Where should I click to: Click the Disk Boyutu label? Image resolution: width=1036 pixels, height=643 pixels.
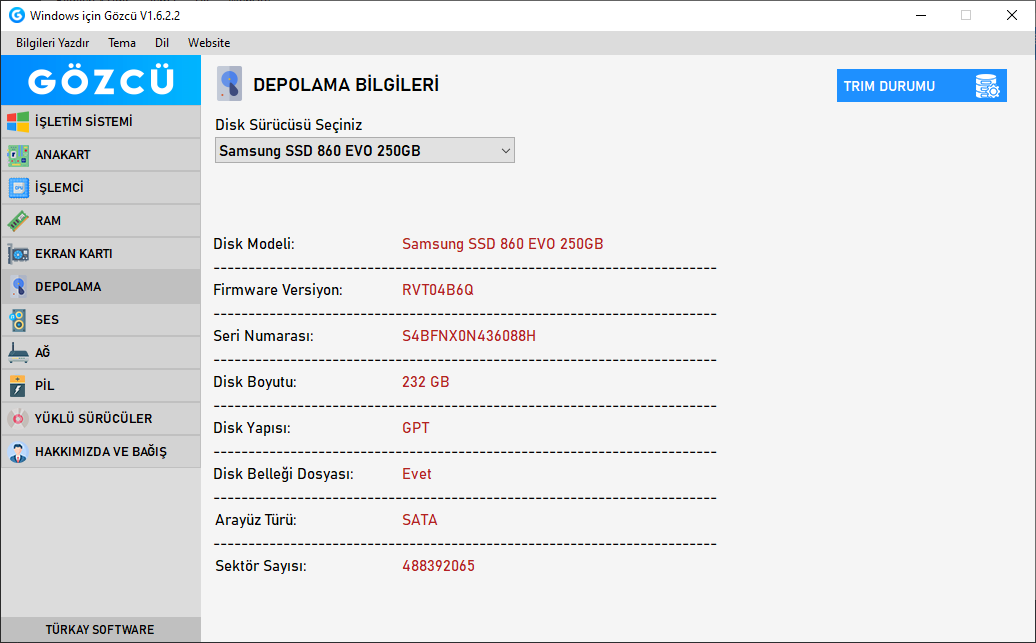tap(255, 382)
